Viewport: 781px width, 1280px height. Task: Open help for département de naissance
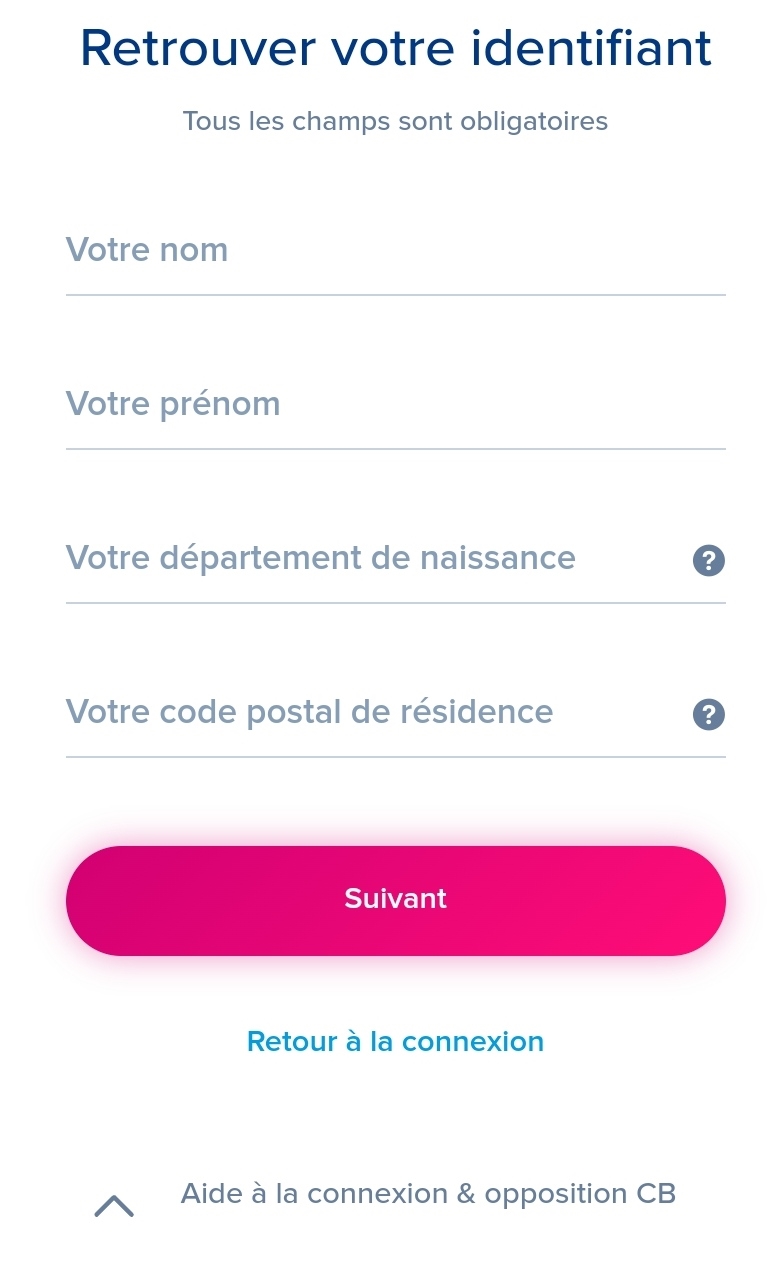point(708,560)
